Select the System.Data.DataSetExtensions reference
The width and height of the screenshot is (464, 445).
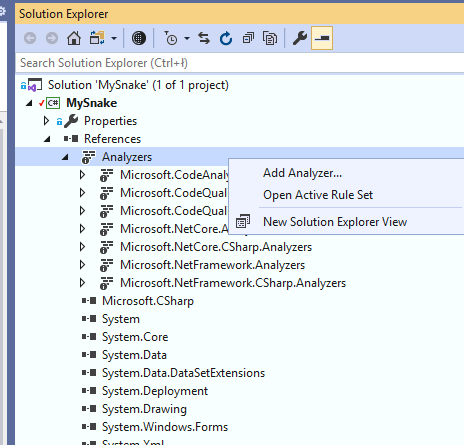[x=183, y=373]
